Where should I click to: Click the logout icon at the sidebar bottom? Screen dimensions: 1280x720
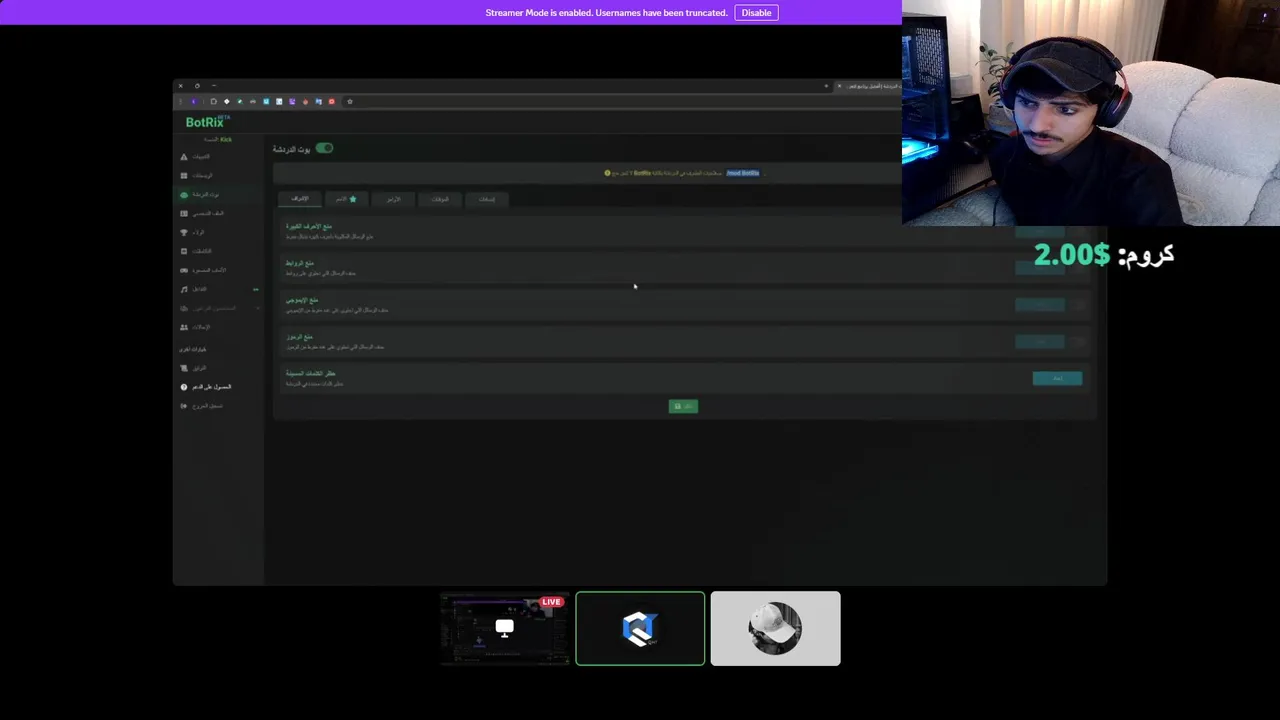click(184, 406)
